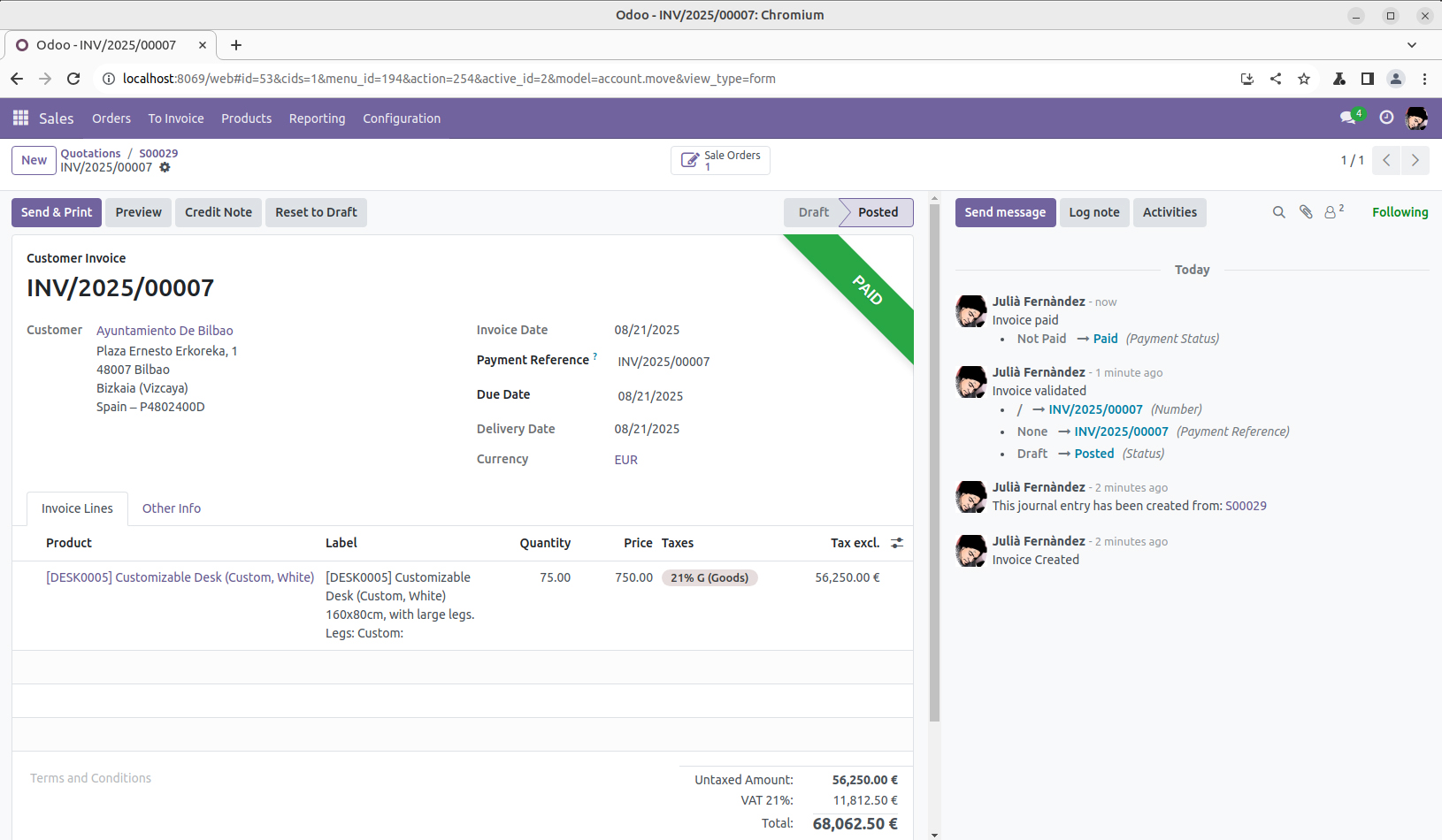
Task: Open the Odoo apps grid menu
Action: pyautogui.click(x=20, y=118)
